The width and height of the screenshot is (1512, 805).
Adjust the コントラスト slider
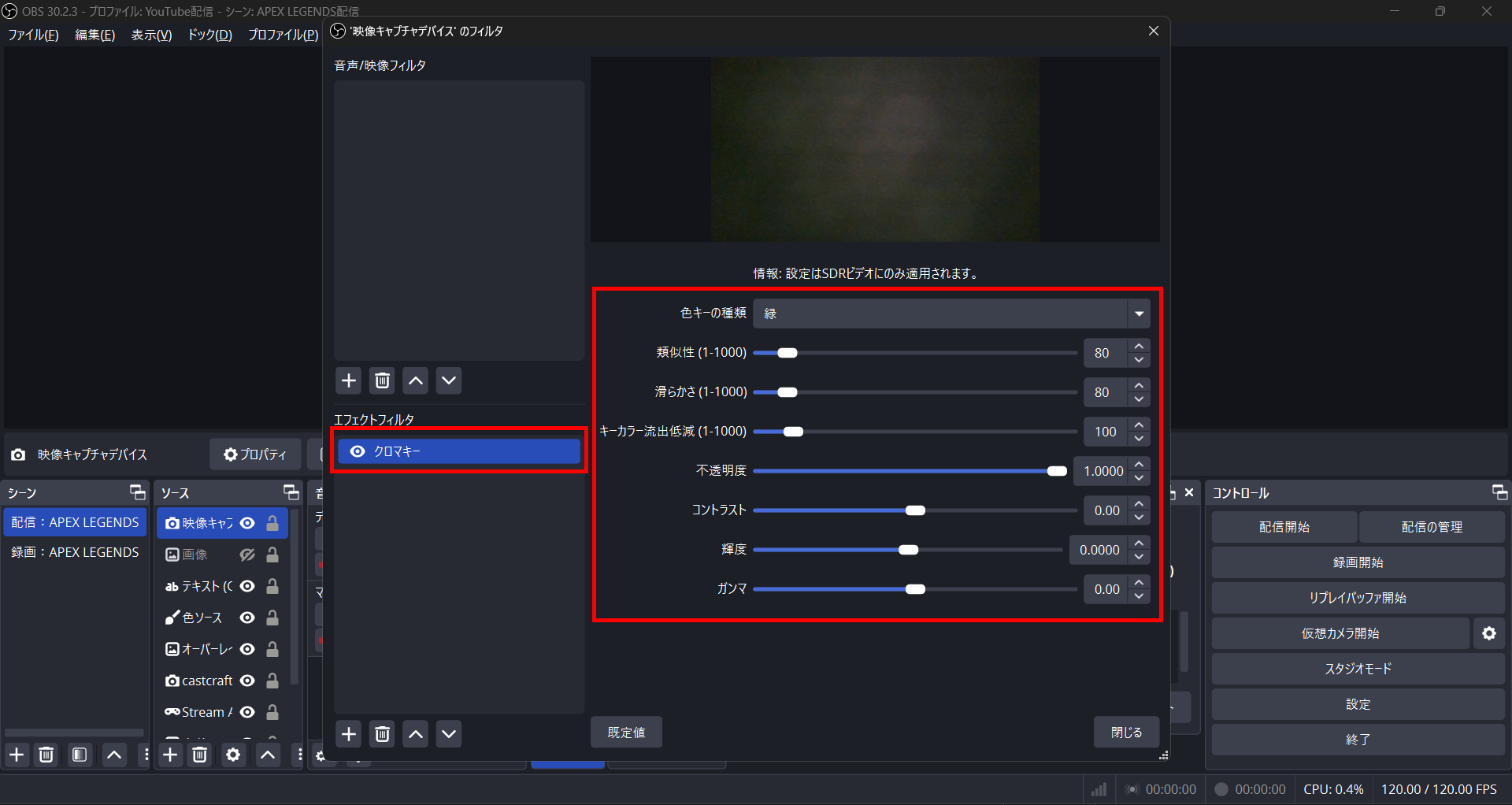(915, 510)
